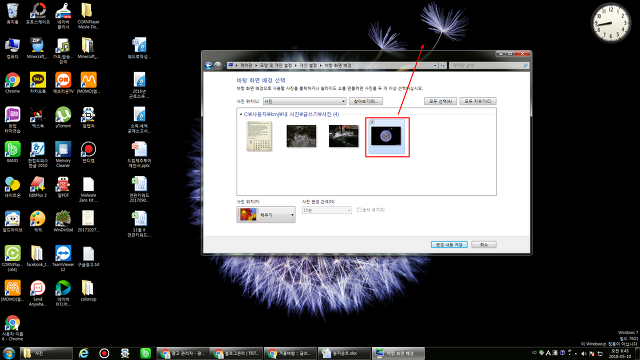Viewport: 640px width, 360px height.
Task: Open the uTorrent desktop shortcut
Action: click(x=63, y=117)
